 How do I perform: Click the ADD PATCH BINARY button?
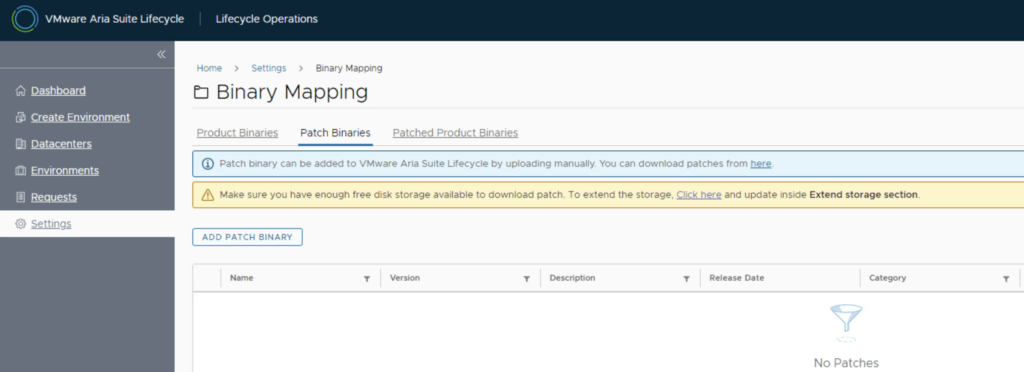pos(248,237)
